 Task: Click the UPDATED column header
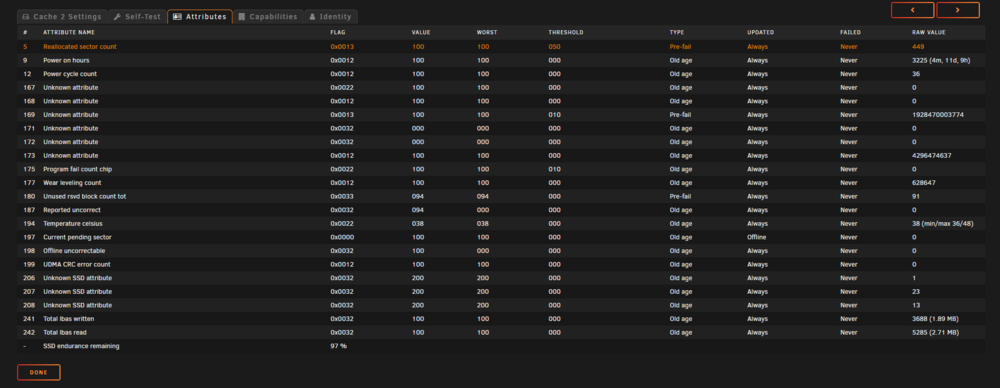click(760, 32)
